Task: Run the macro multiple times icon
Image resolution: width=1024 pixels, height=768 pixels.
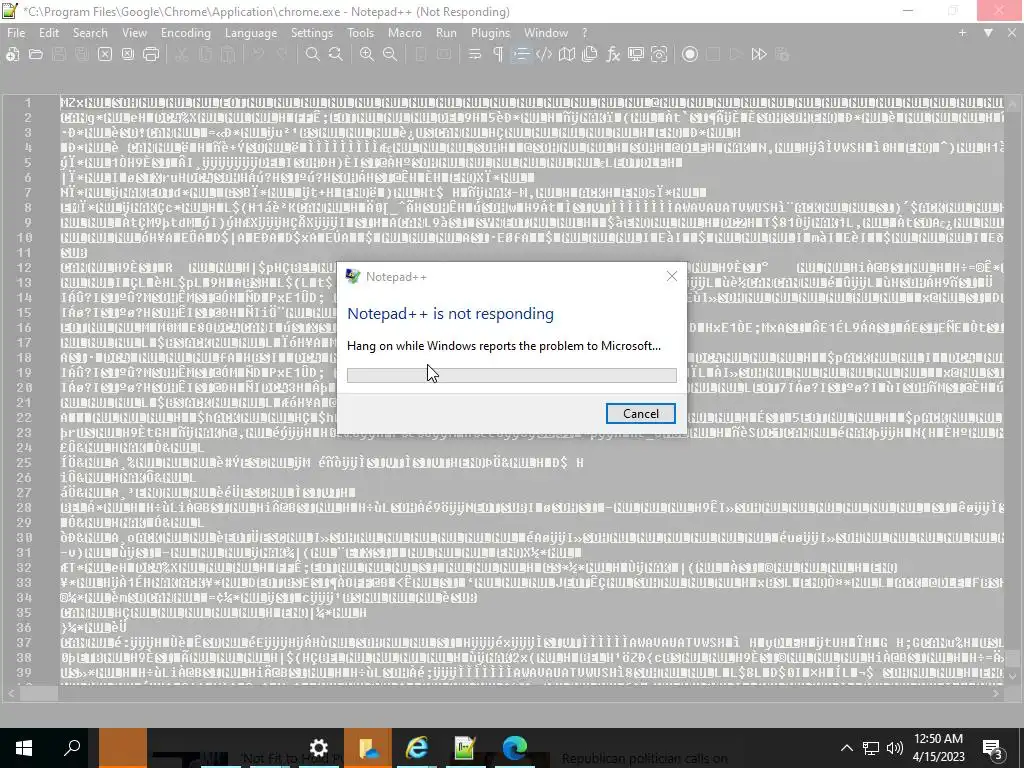Action: (x=759, y=55)
